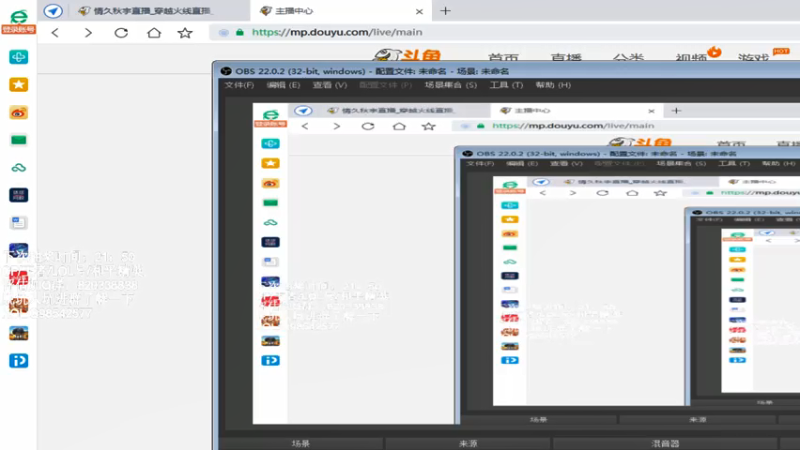
Task: Open the teal plus-cross sidebar icon
Action: (18, 57)
